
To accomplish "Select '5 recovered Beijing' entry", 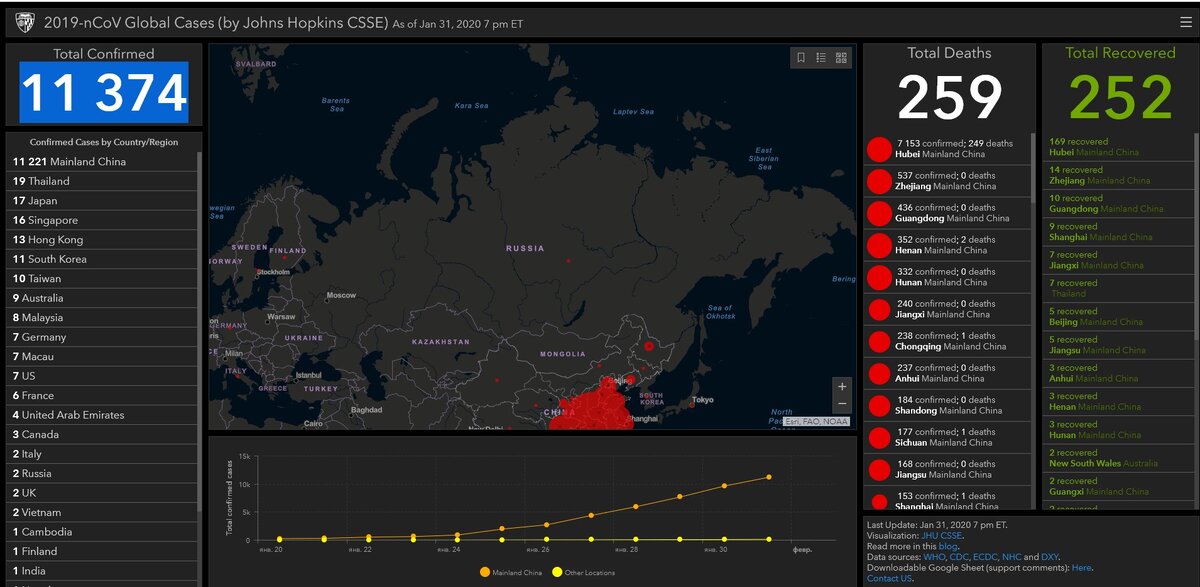I will 1117,316.
